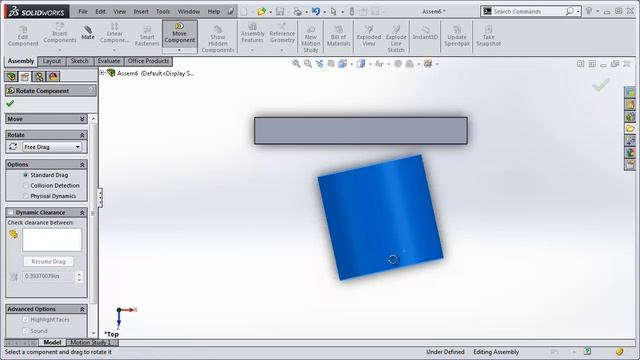The height and width of the screenshot is (360, 640).
Task: Click the Check clearance between selection box
Action: pos(52,240)
